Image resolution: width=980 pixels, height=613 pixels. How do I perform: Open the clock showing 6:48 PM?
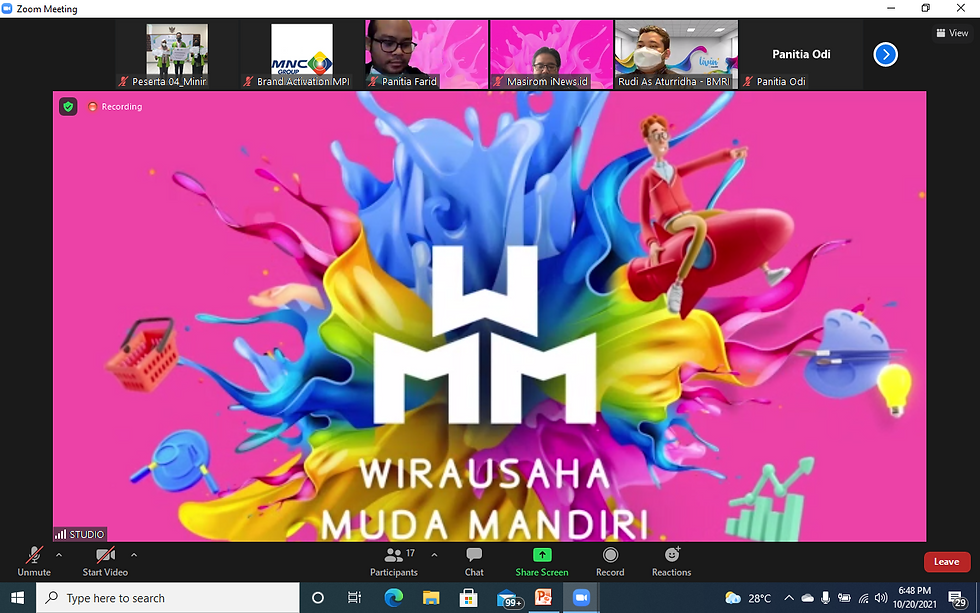pyautogui.click(x=914, y=598)
